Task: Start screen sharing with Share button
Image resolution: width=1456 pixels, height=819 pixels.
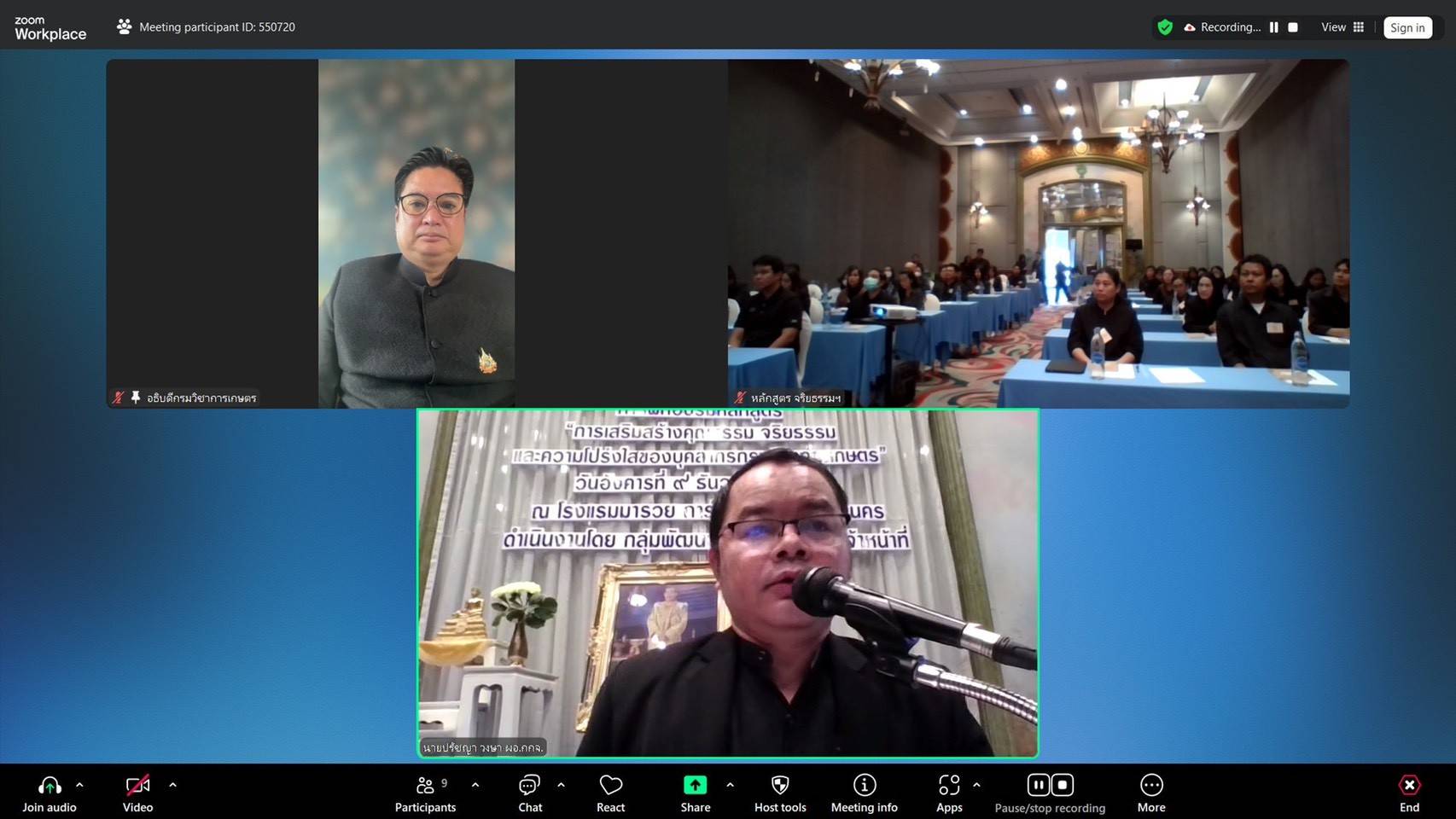Action: click(695, 786)
